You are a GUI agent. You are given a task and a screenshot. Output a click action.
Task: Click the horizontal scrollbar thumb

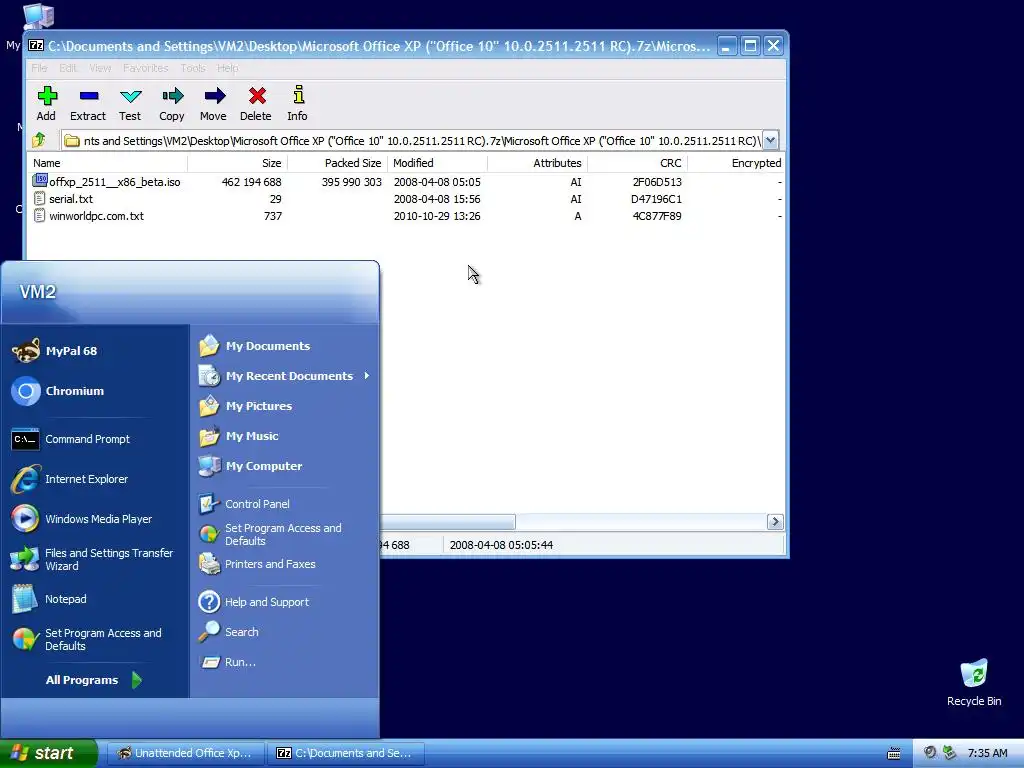tap(448, 522)
